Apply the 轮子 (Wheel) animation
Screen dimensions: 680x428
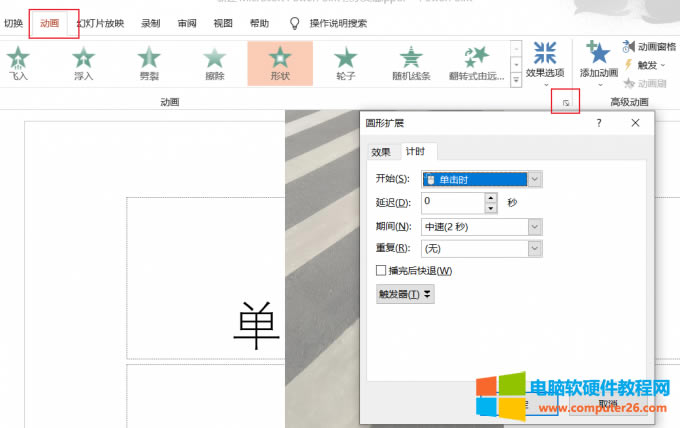click(345, 62)
